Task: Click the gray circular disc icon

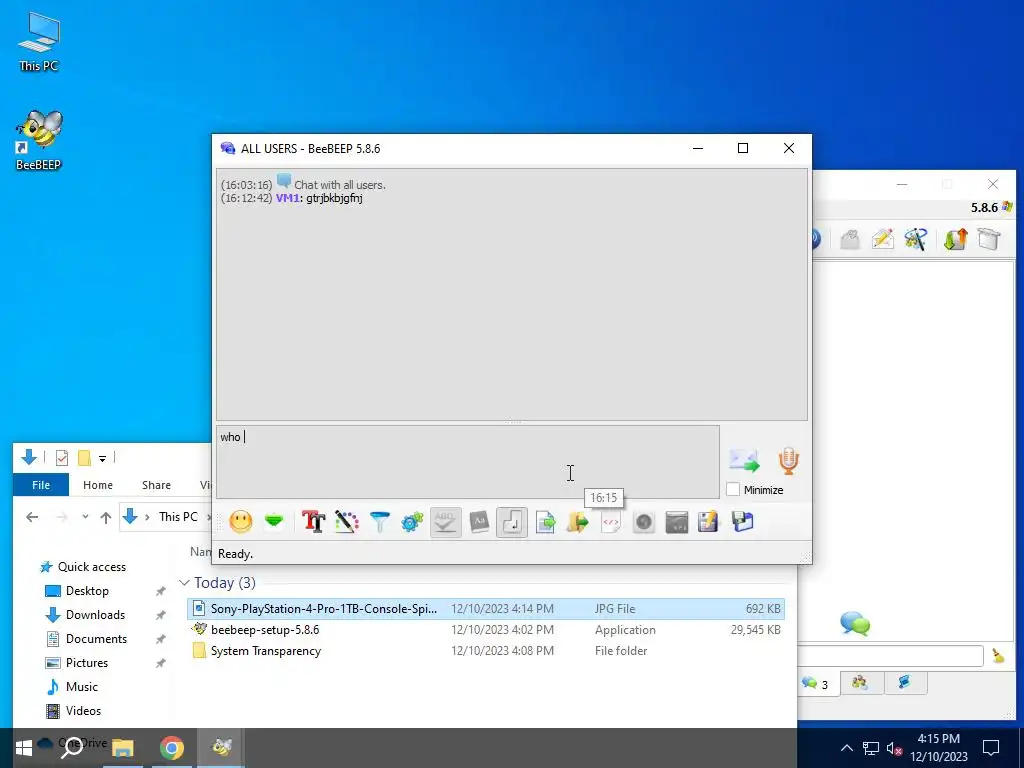Action: pos(644,522)
